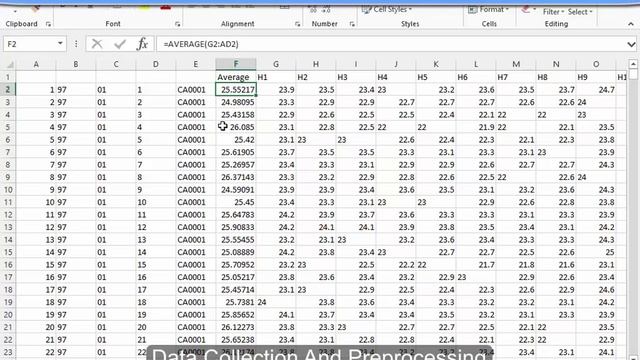
Task: Open the Font settings dialog launcher
Action: pos(177,24)
